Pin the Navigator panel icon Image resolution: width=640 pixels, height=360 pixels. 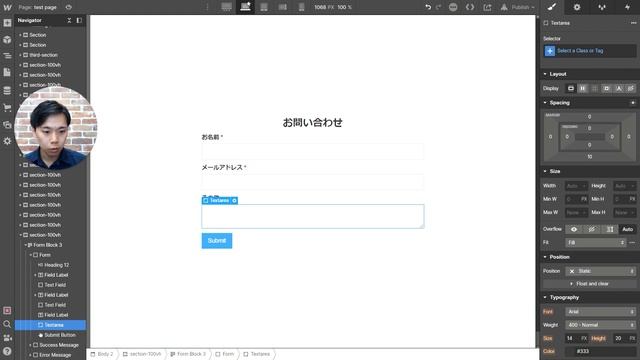pos(79,20)
